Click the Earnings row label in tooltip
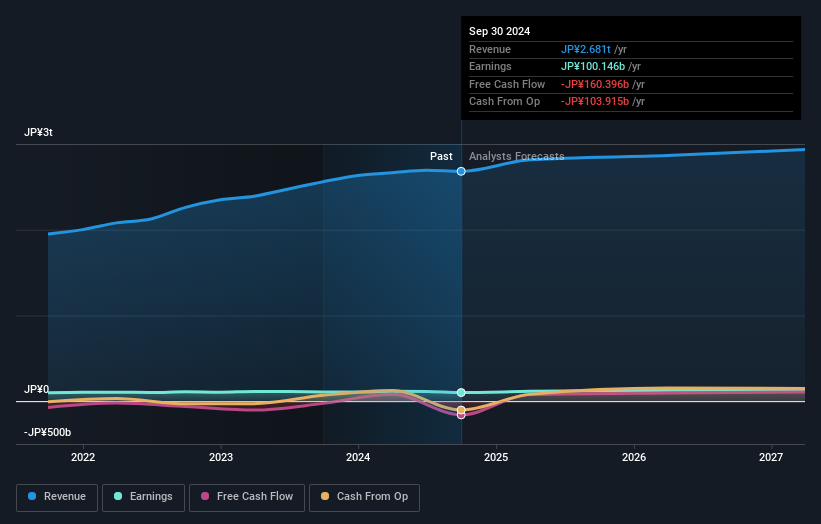The image size is (821, 524). click(x=490, y=66)
